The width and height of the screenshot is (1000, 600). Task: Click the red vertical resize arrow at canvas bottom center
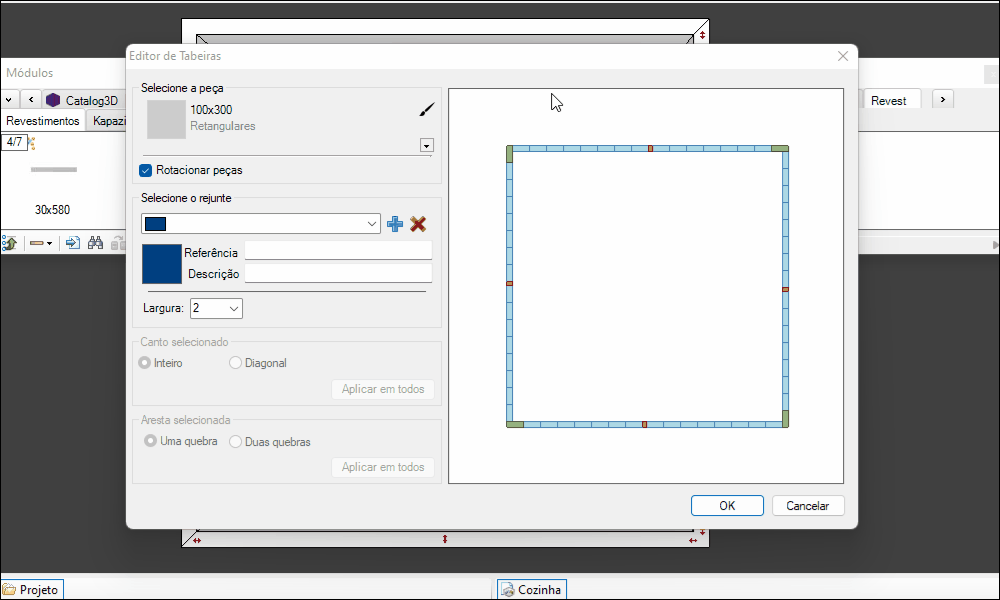point(445,539)
